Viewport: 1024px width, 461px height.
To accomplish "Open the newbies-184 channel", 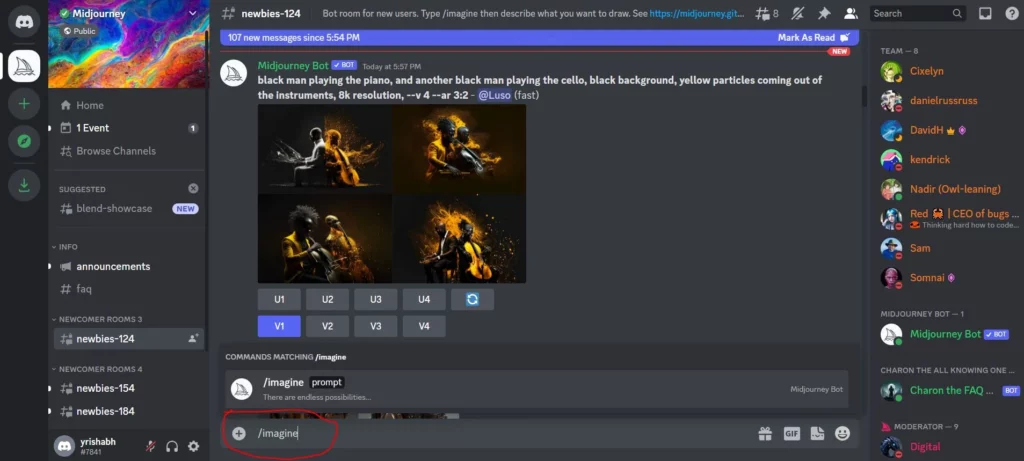I will click(x=128, y=411).
